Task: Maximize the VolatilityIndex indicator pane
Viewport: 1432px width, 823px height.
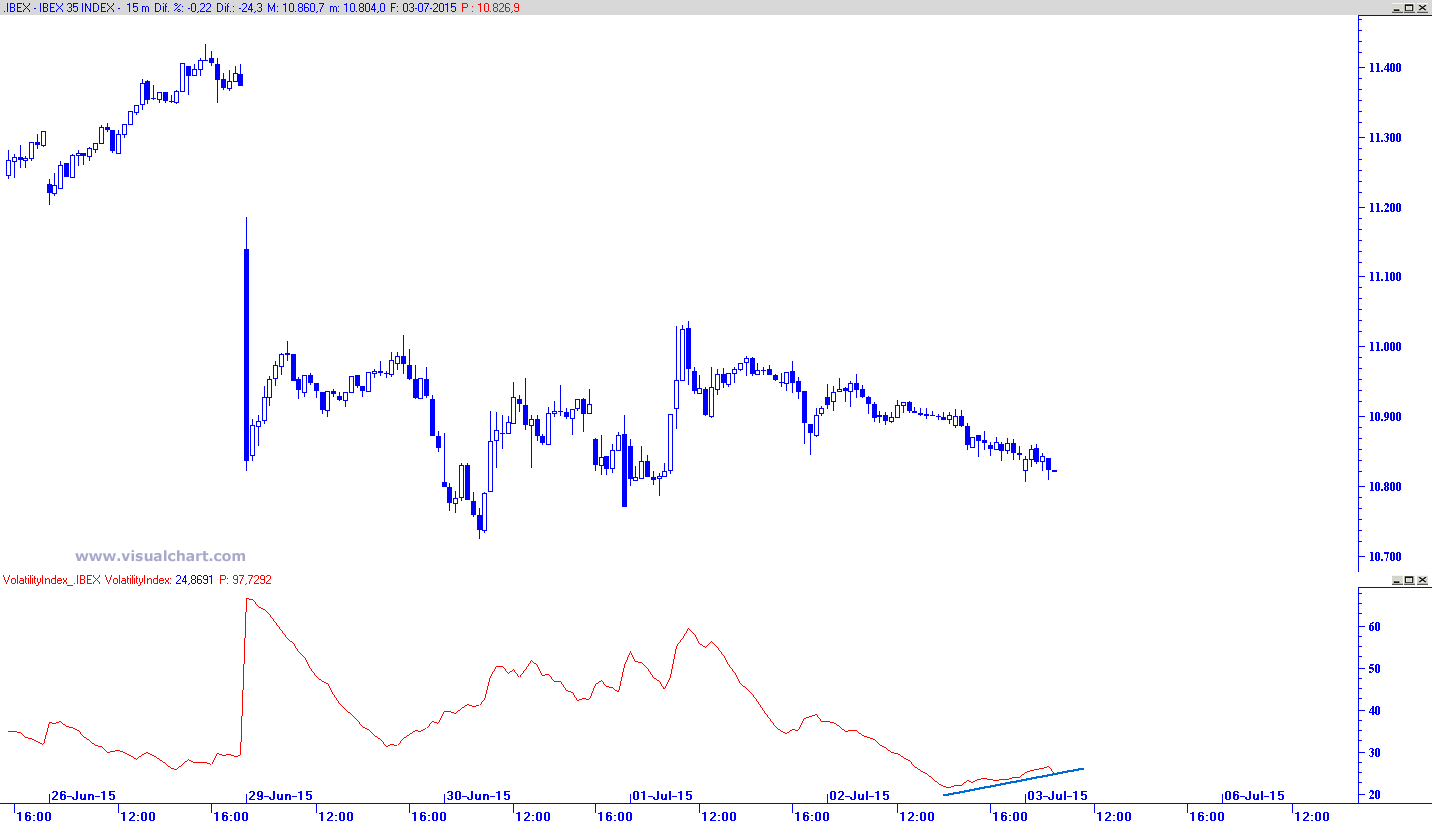Action: click(x=1407, y=580)
